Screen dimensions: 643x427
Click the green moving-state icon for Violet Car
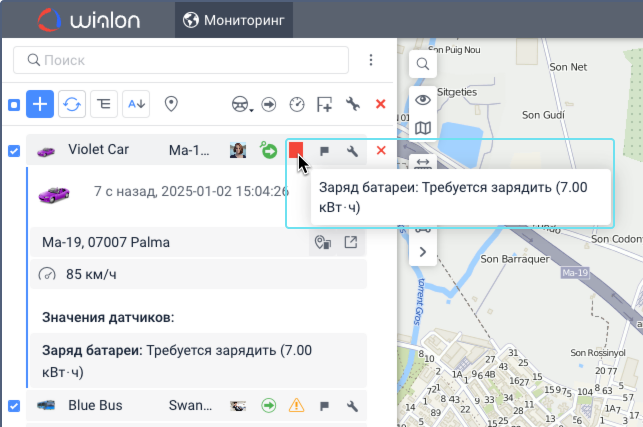click(269, 150)
